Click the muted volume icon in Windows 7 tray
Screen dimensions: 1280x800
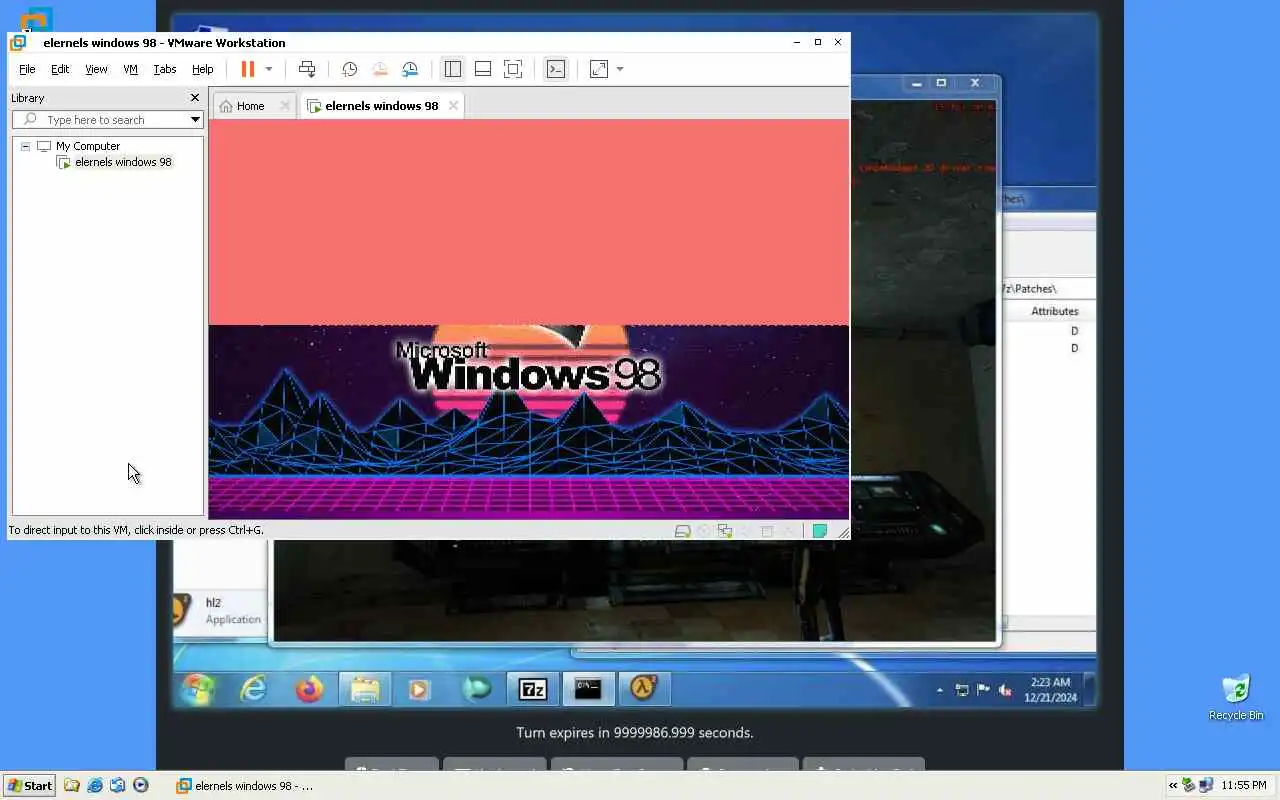pyautogui.click(x=1005, y=690)
